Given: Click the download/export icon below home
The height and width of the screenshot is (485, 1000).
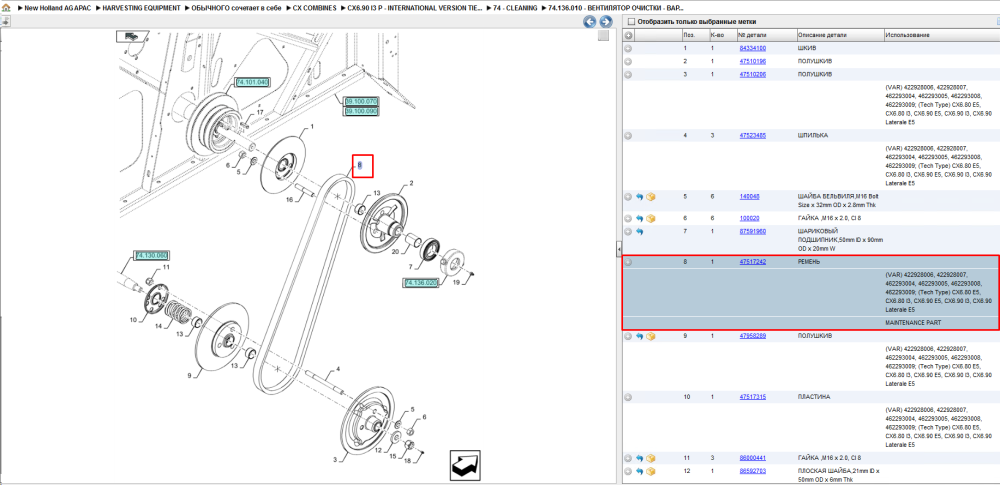Looking at the screenshot, I should click(5, 21).
